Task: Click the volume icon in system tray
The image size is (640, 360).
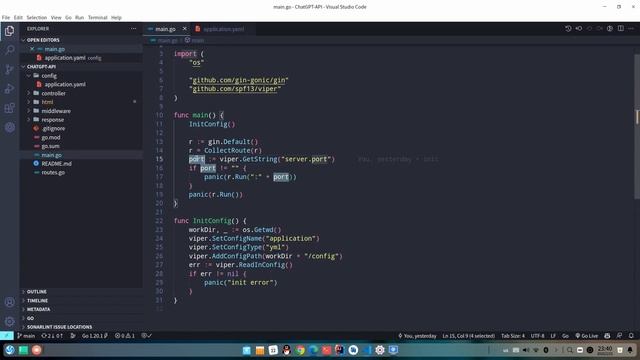Action: 526,350
